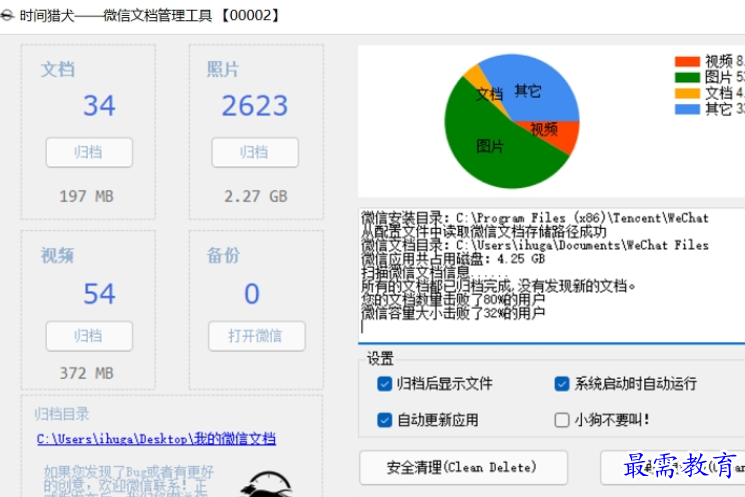Click the video count 54
Viewport: 745px width, 497px height.
pos(99,294)
